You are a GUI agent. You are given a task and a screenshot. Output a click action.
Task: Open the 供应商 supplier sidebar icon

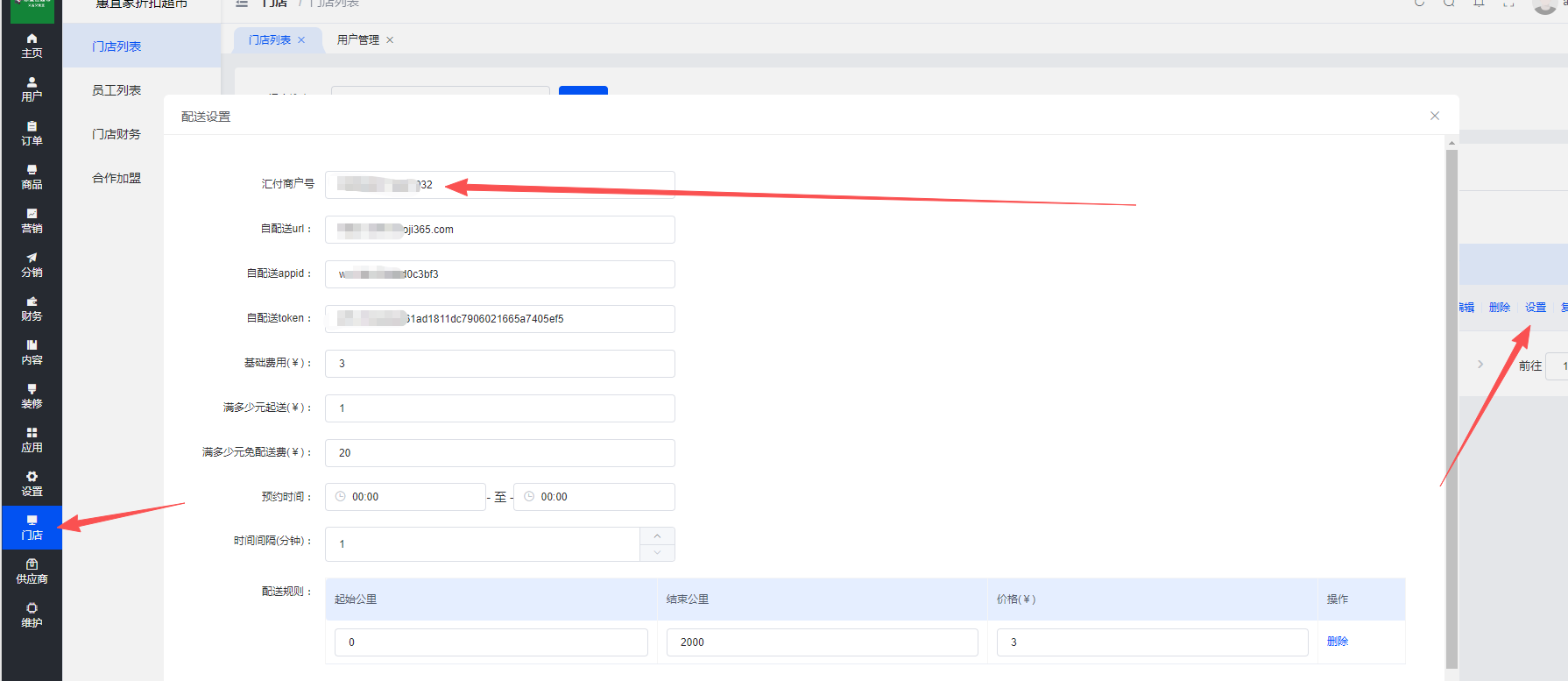[x=32, y=571]
